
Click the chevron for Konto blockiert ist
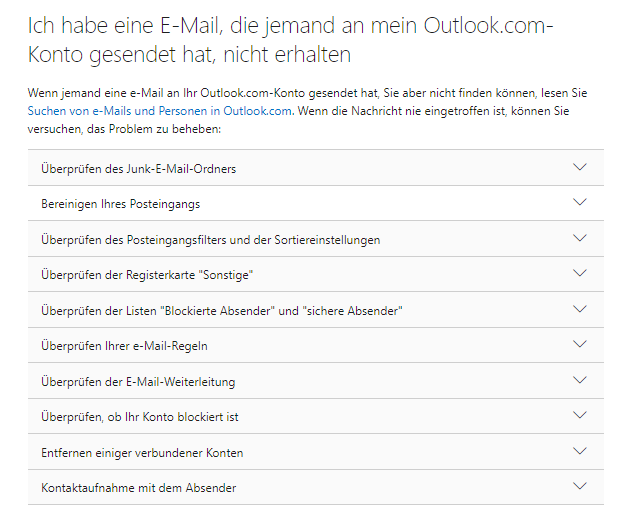(580, 415)
